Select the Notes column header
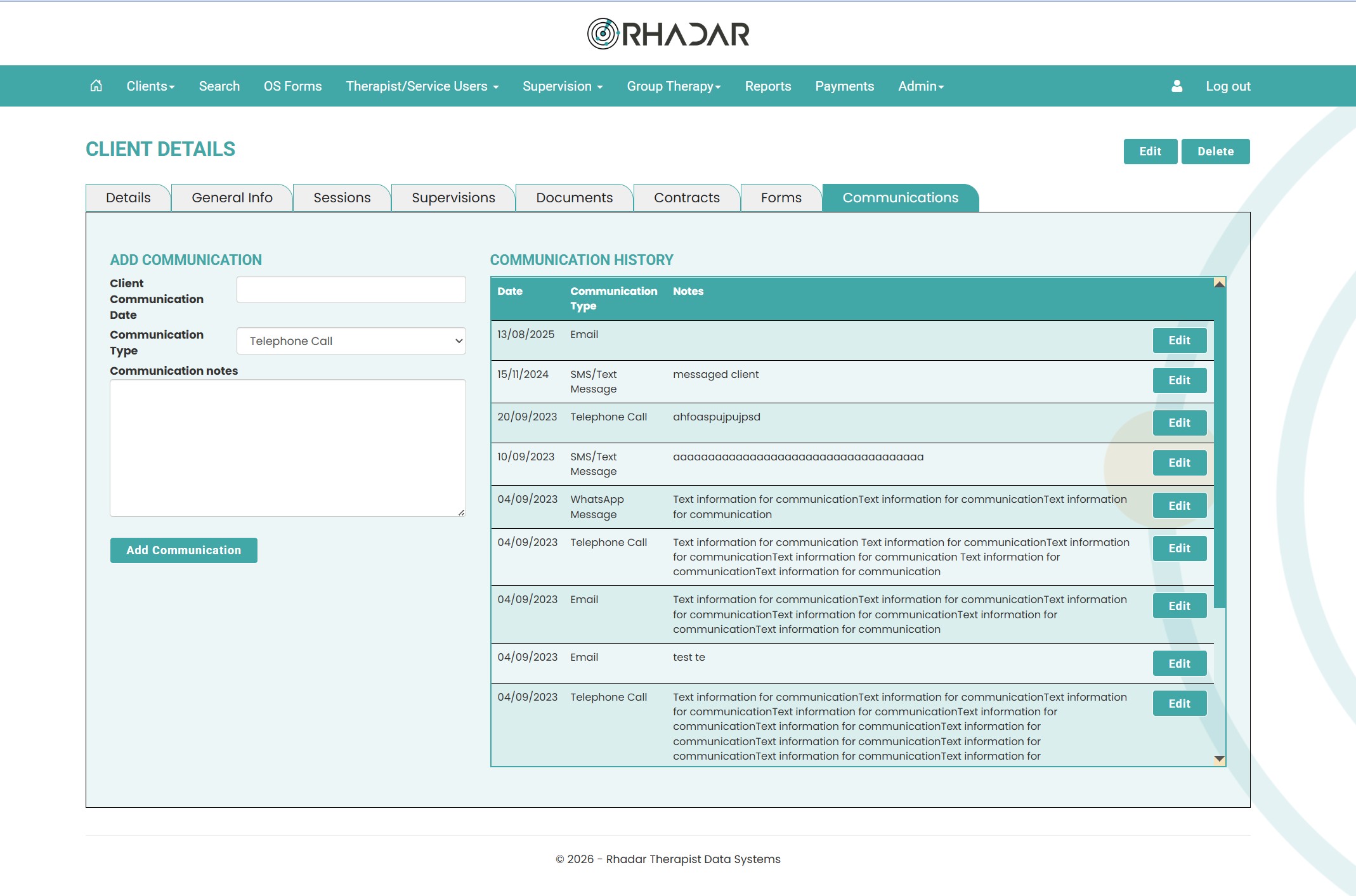 tap(688, 291)
